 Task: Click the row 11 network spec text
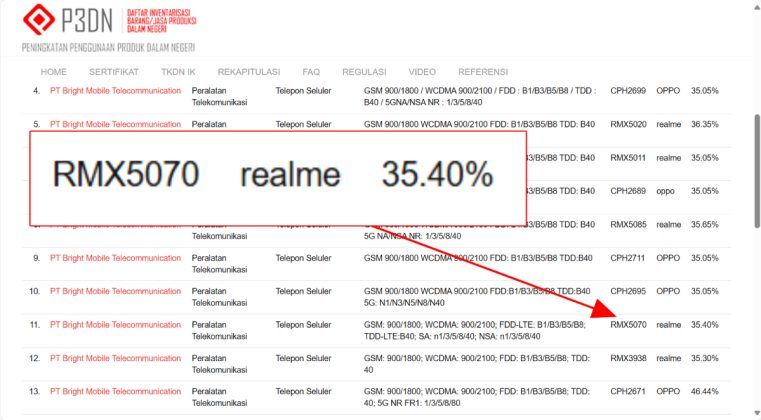[475, 331]
